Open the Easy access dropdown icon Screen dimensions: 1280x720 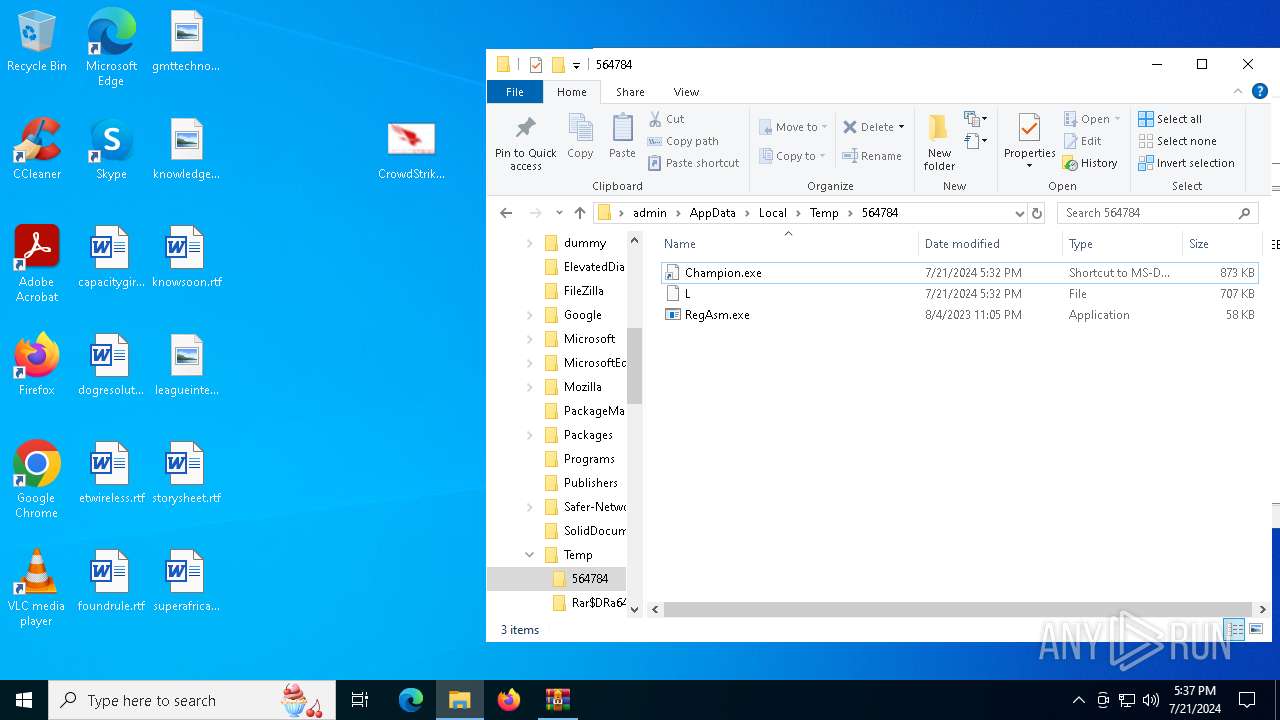(x=976, y=141)
